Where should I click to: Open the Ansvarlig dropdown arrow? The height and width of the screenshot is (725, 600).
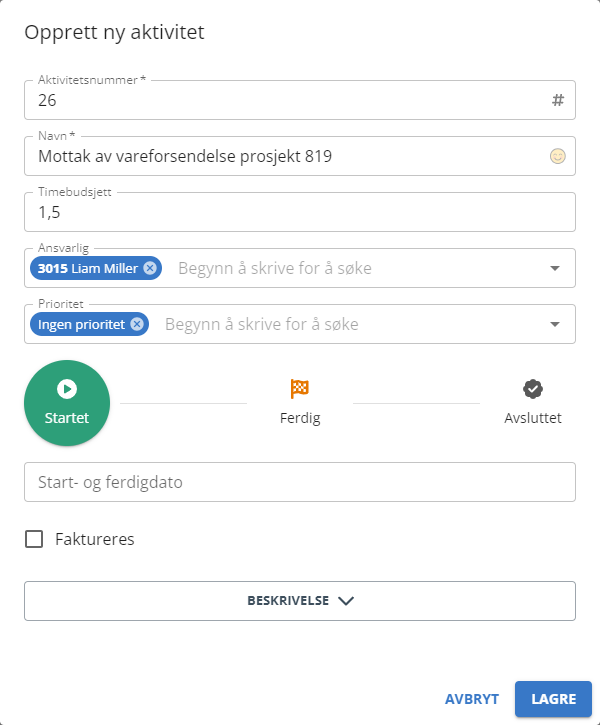[555, 268]
